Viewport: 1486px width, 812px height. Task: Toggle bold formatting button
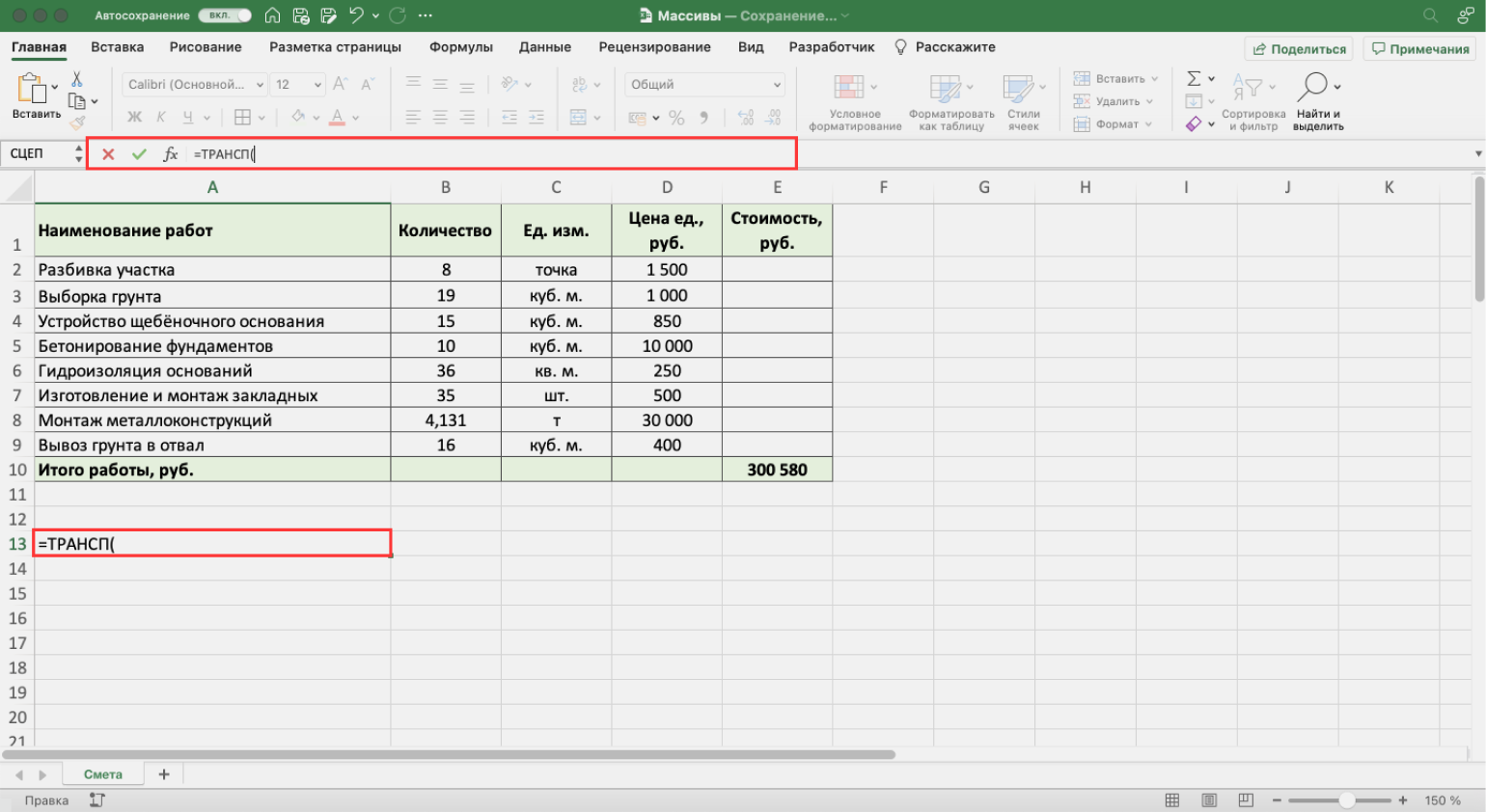click(x=134, y=118)
